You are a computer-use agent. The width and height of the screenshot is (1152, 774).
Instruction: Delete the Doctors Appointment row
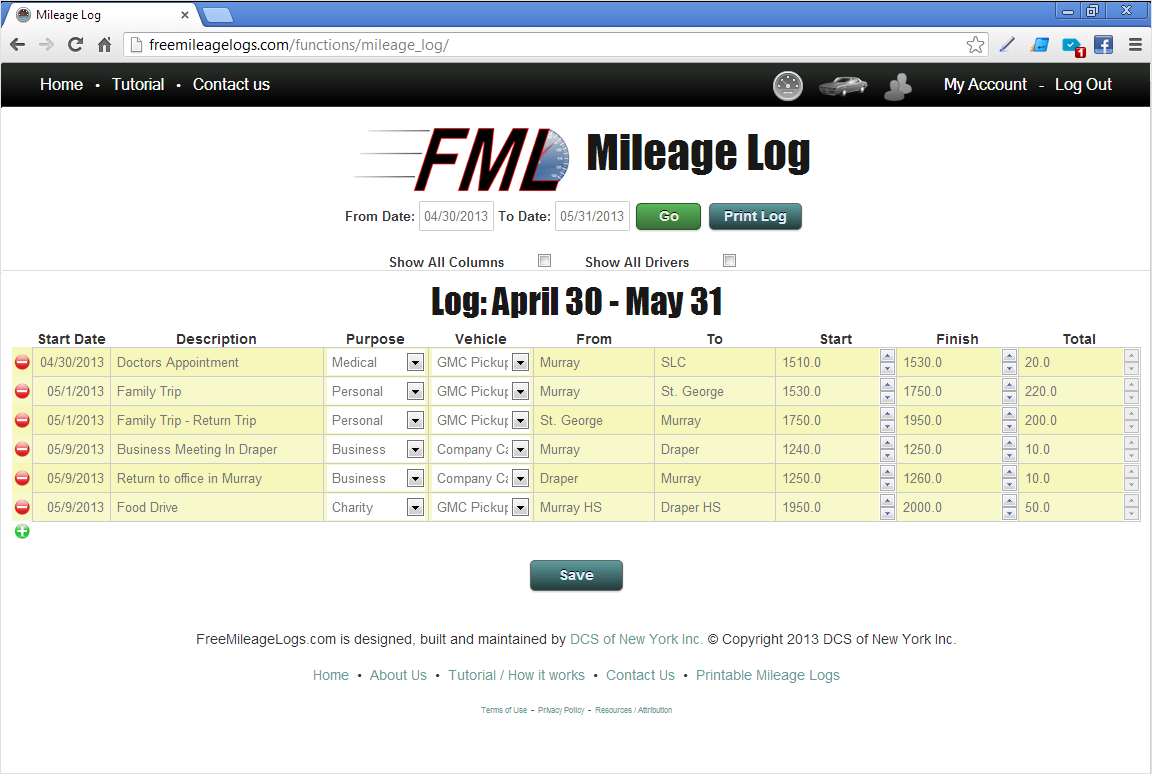point(22,362)
